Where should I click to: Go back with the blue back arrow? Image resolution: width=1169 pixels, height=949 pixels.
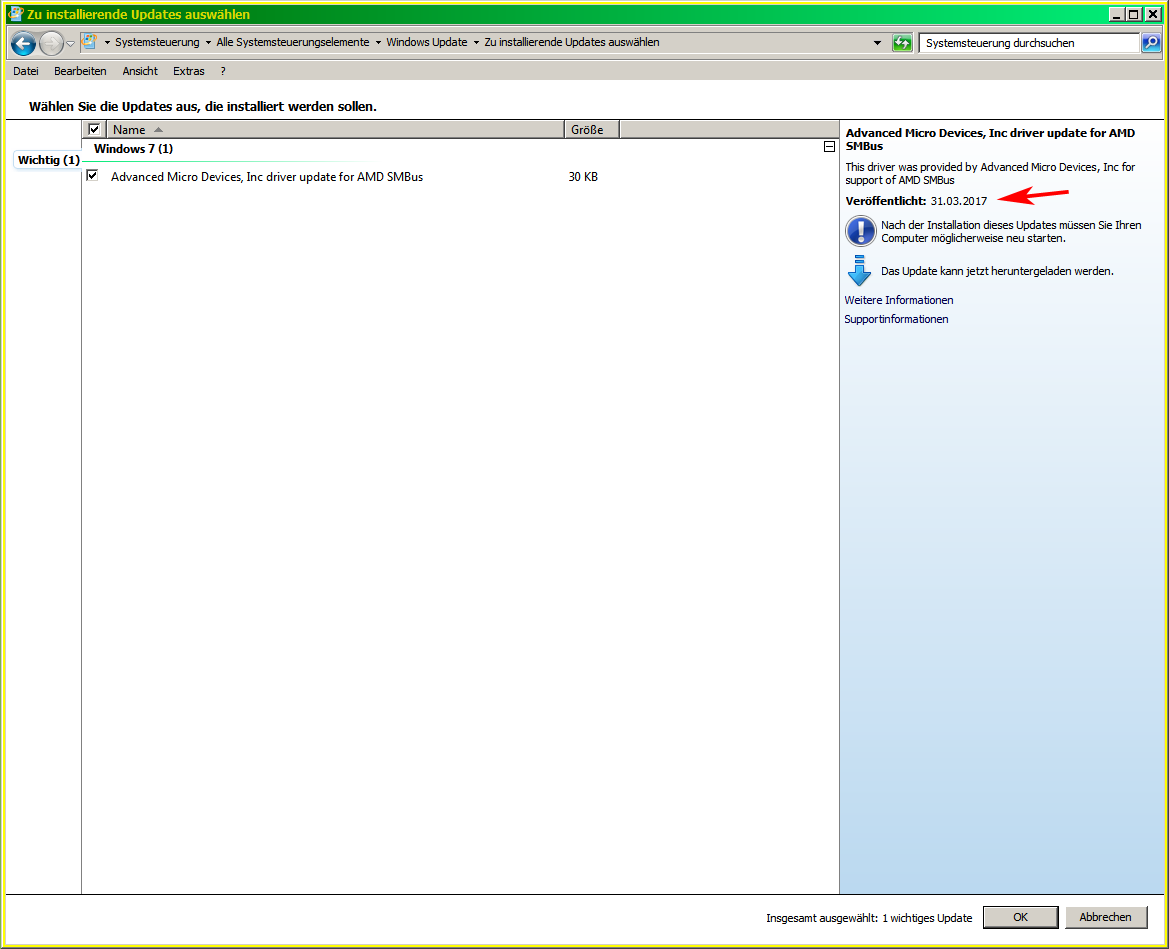(23, 43)
